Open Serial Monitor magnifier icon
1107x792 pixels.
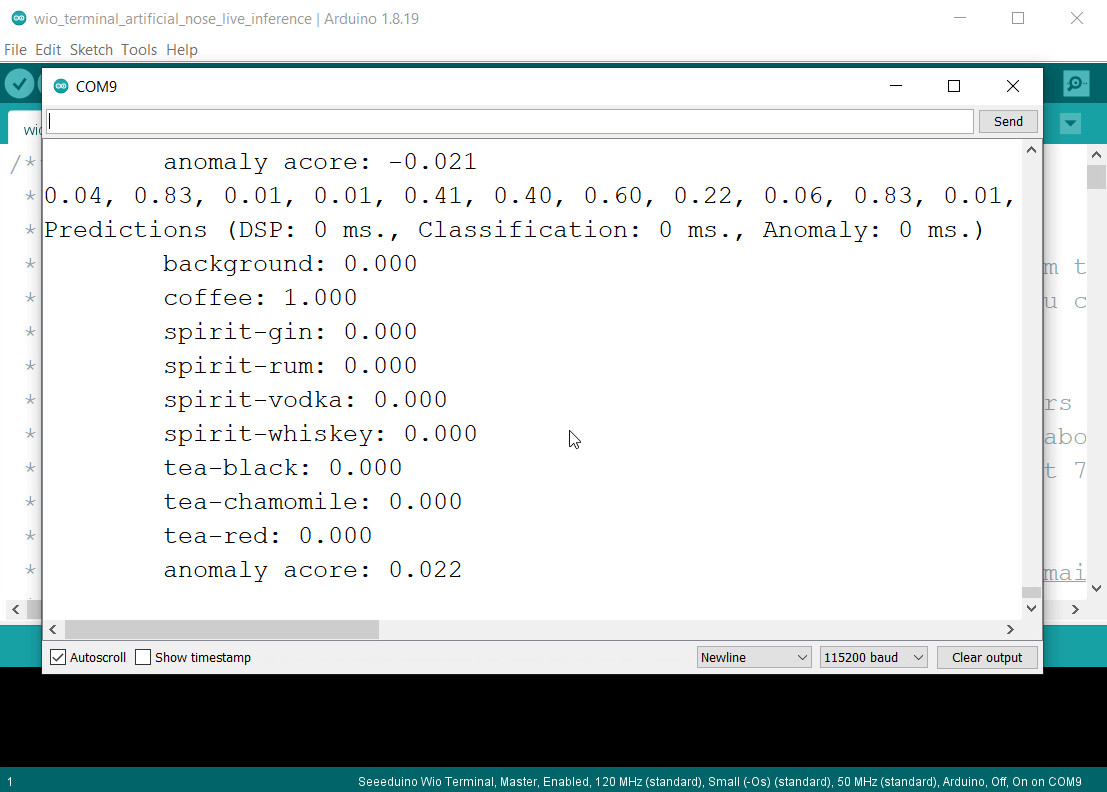(1076, 84)
